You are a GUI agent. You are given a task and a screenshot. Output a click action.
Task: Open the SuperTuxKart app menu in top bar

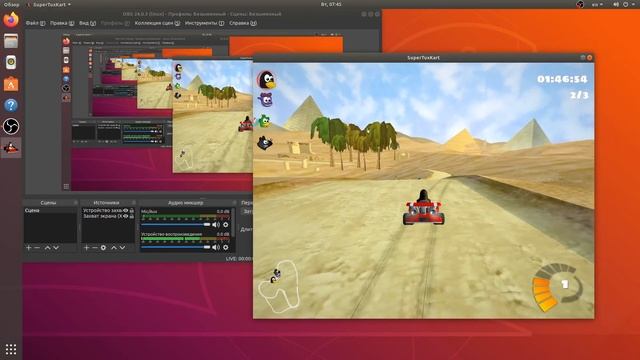point(49,4)
